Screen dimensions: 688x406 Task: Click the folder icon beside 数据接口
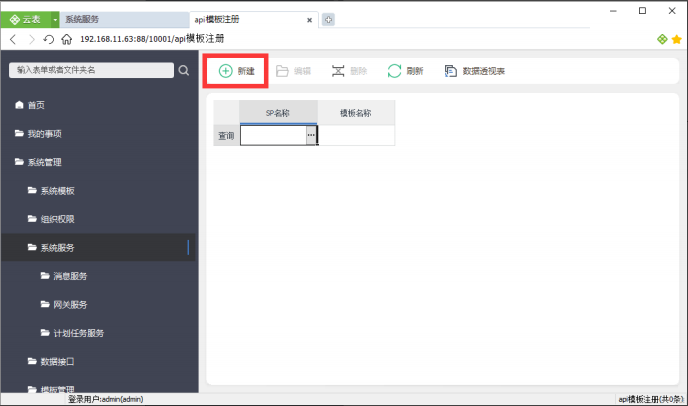[32, 361]
